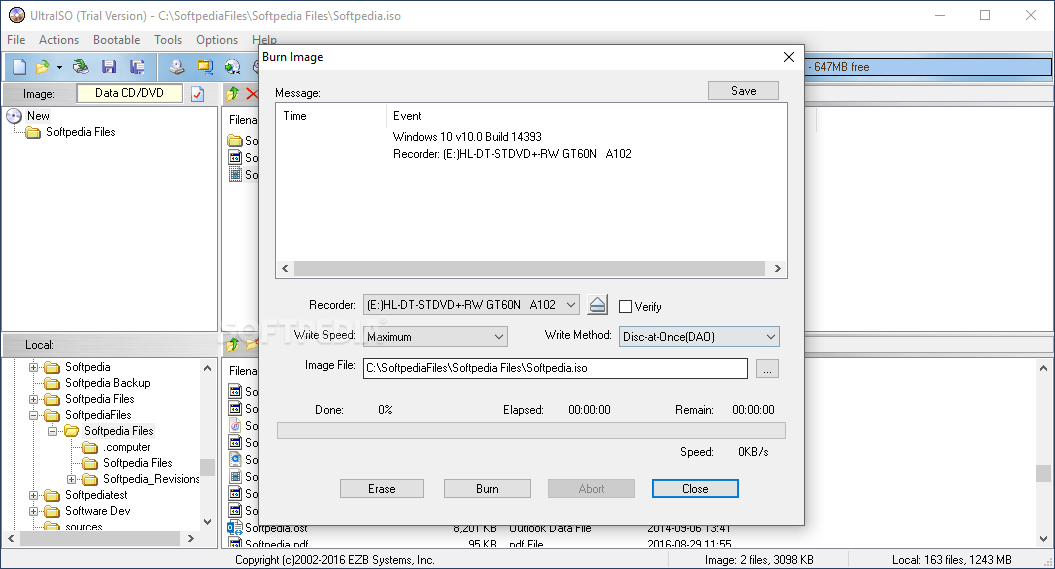1055x569 pixels.
Task: Click the Up folder icon in local pane
Action: coord(233,344)
